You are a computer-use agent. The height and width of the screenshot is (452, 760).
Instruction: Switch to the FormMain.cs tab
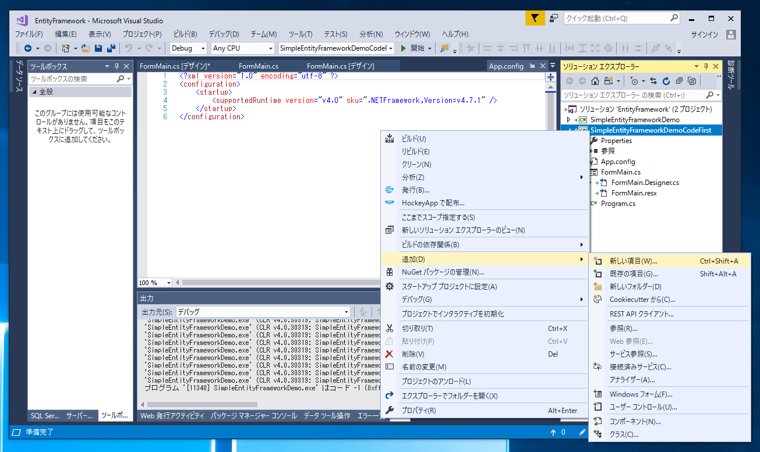coord(258,66)
